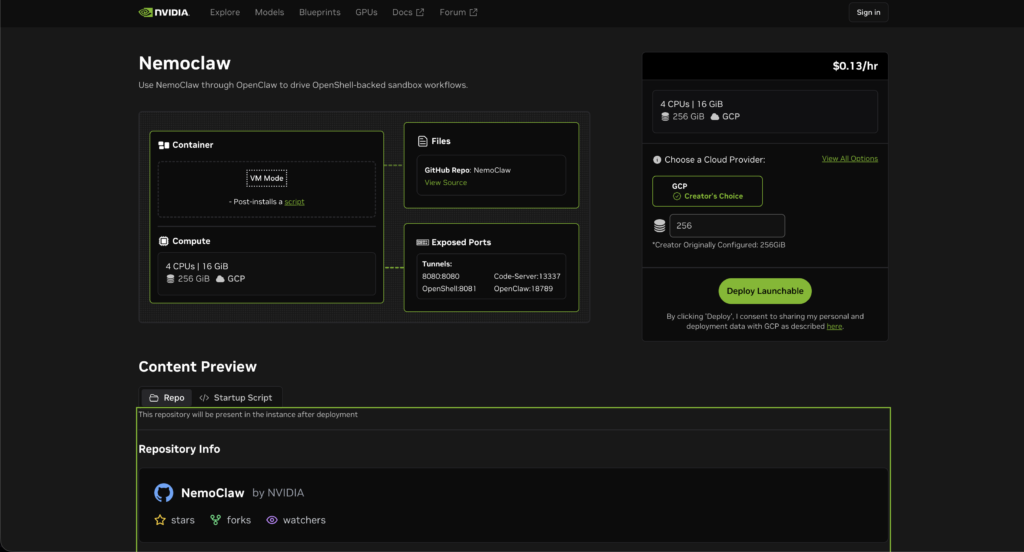Open View All Options link
The height and width of the screenshot is (552, 1024).
pyautogui.click(x=849, y=159)
